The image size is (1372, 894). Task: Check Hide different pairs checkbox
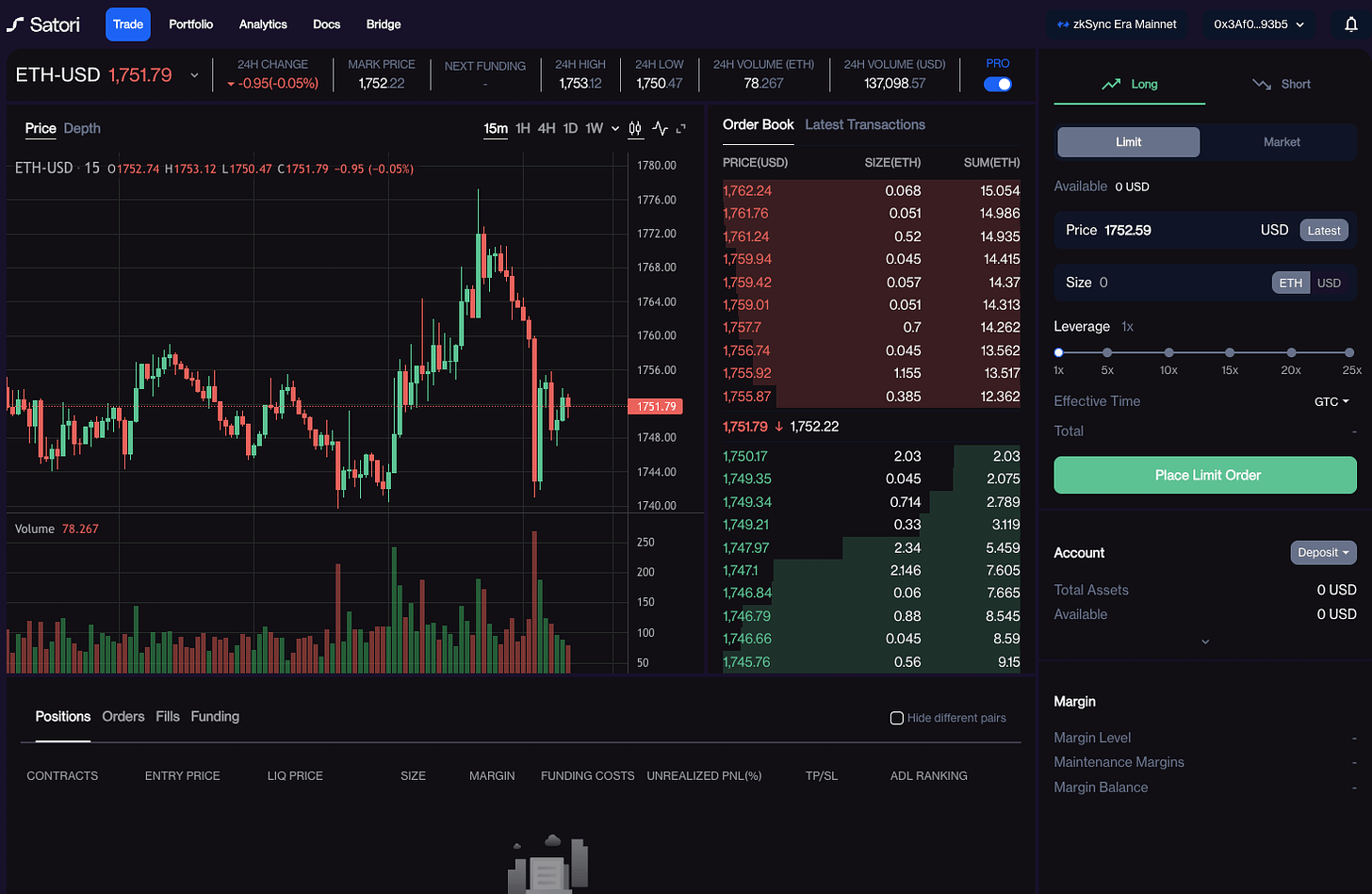point(897,718)
